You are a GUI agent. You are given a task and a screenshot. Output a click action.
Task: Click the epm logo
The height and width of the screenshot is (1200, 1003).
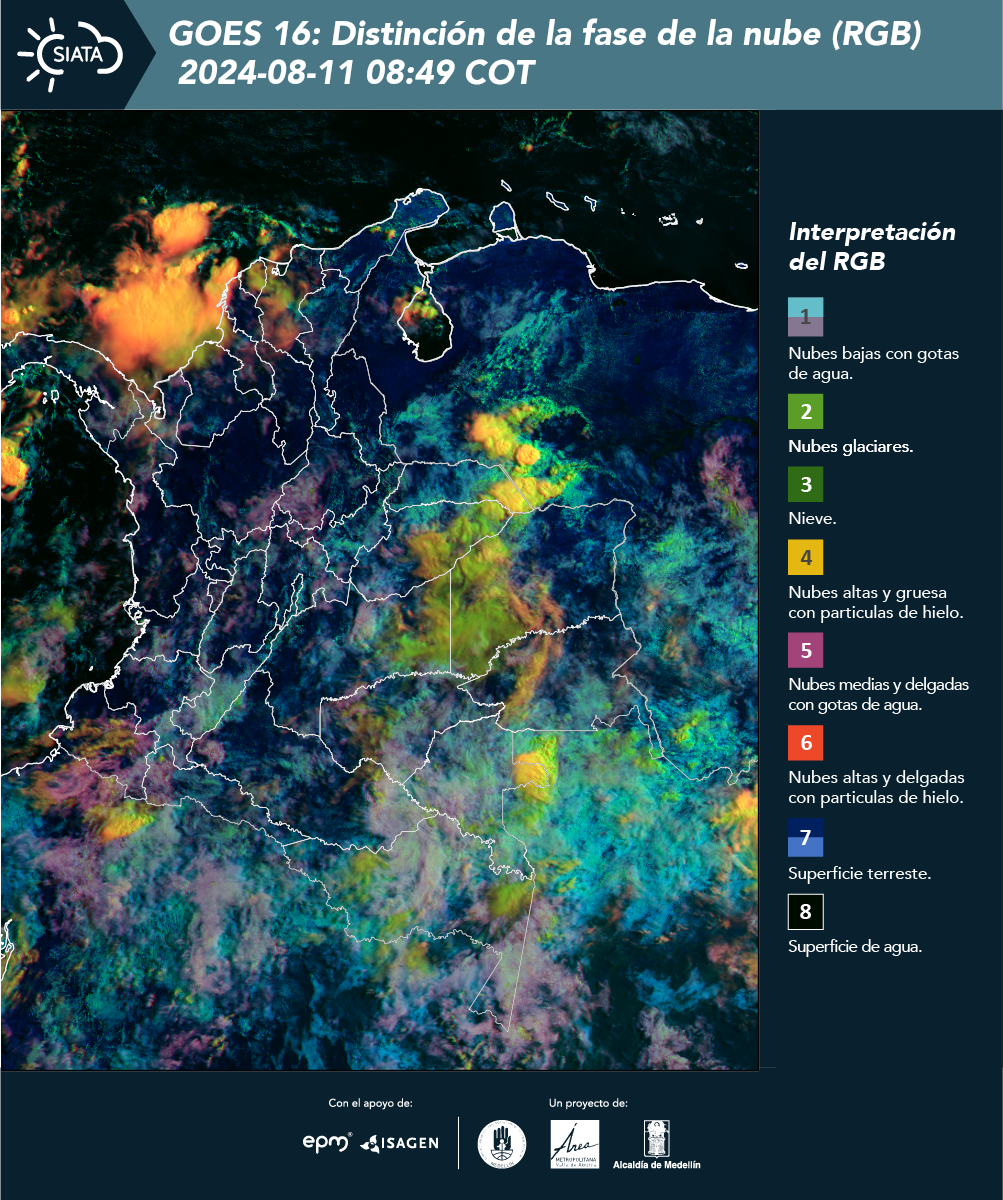327,1142
